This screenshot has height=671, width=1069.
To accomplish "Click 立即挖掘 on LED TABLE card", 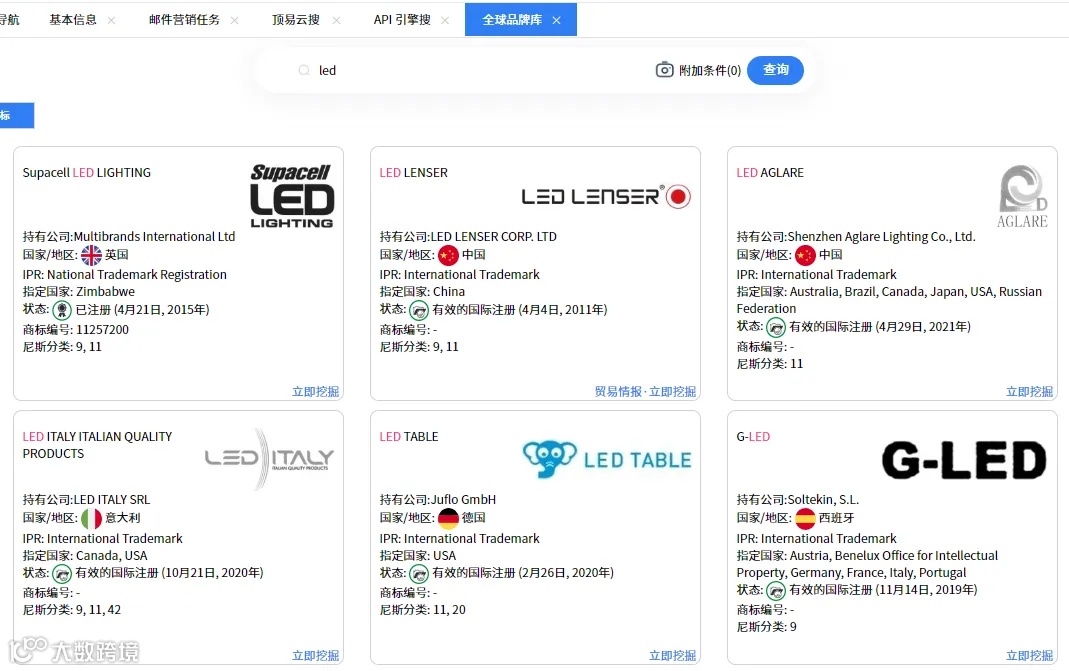I will [672, 655].
